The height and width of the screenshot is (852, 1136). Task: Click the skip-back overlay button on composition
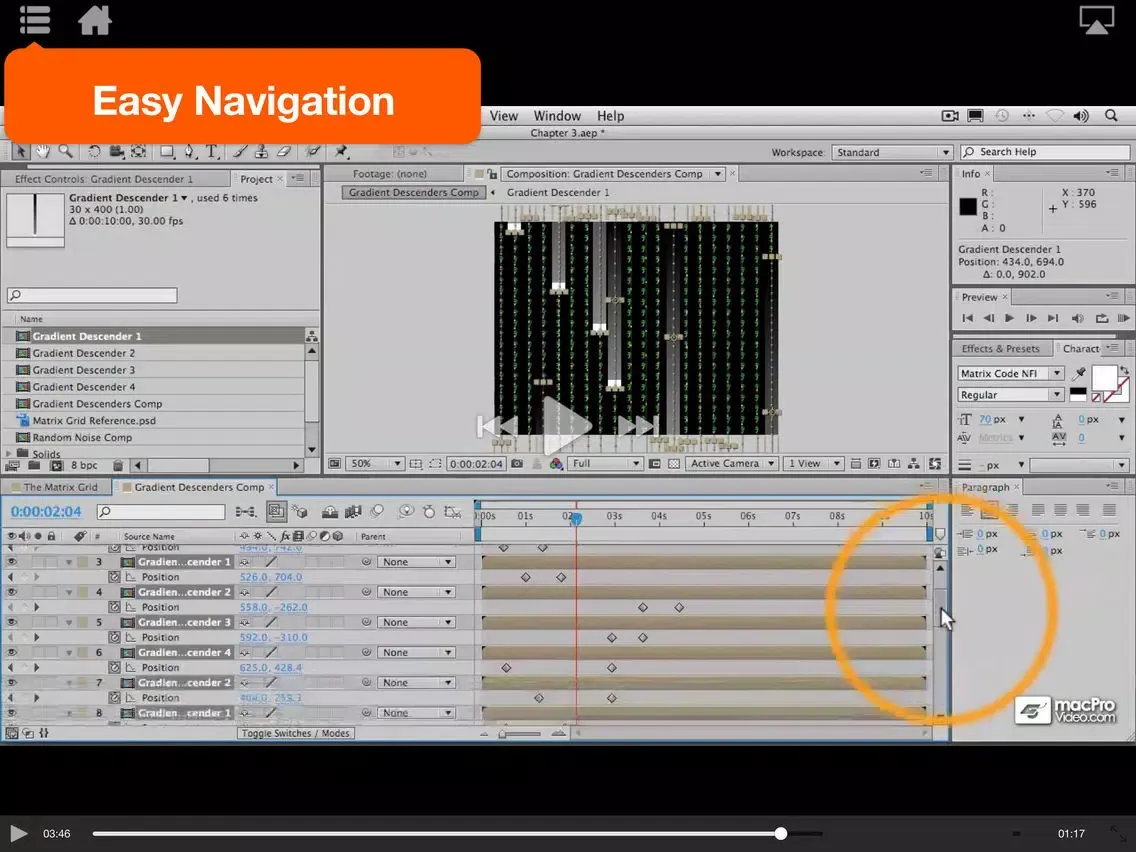497,426
